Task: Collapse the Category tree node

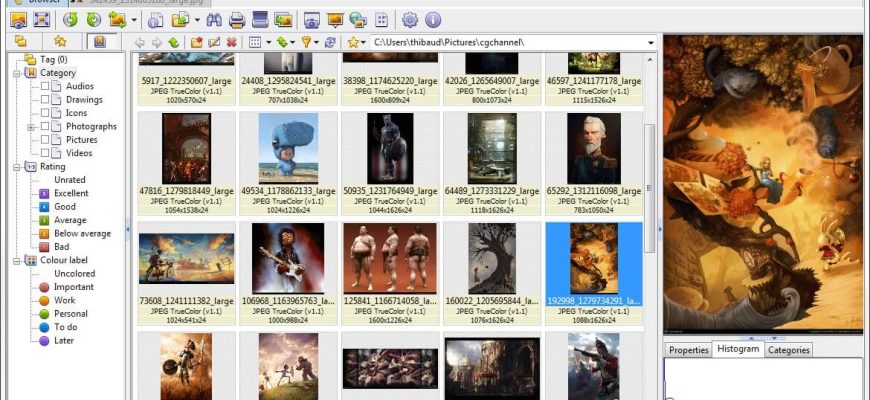Action: 17,73
